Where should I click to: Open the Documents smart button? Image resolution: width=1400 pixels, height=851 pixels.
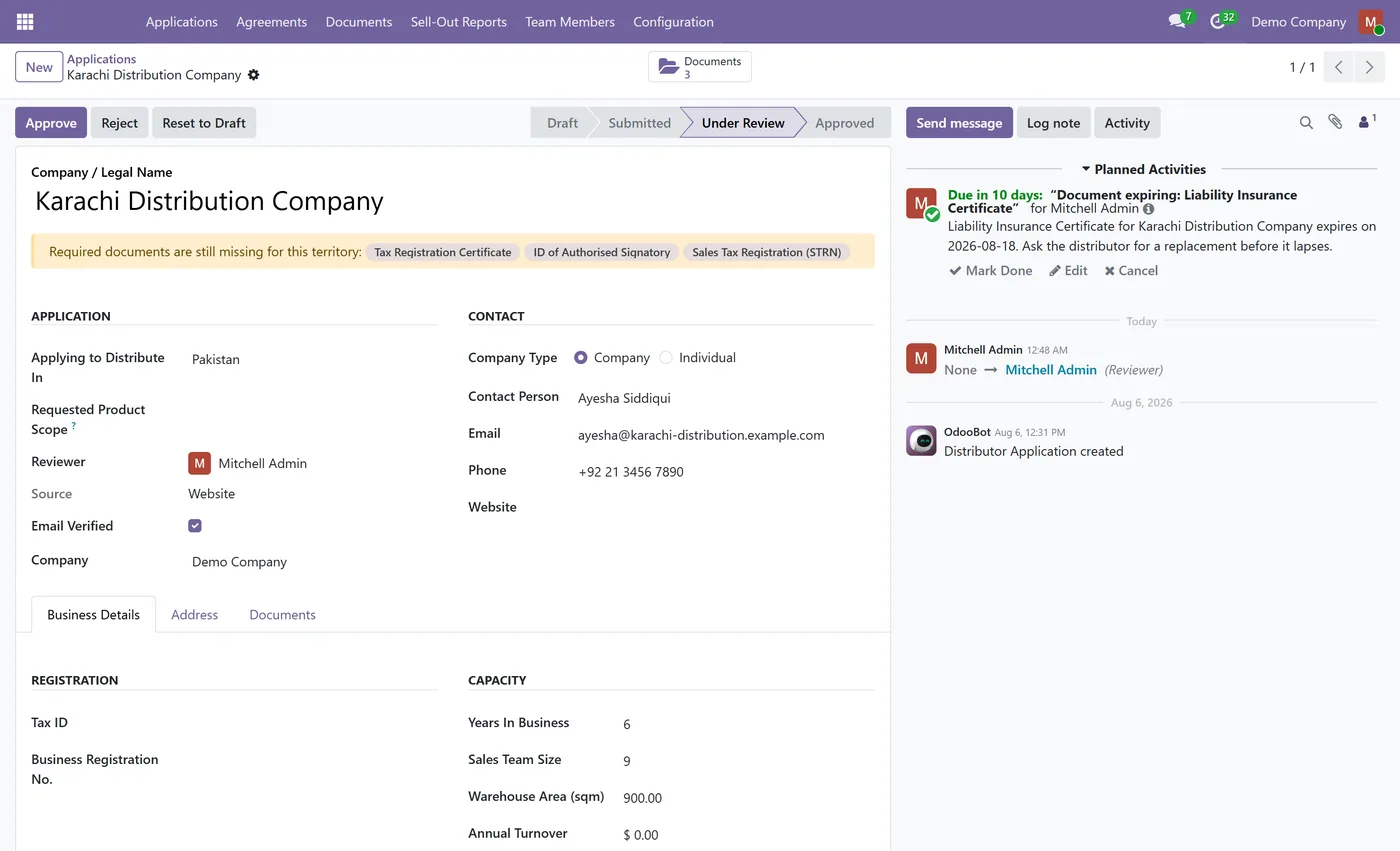700,67
